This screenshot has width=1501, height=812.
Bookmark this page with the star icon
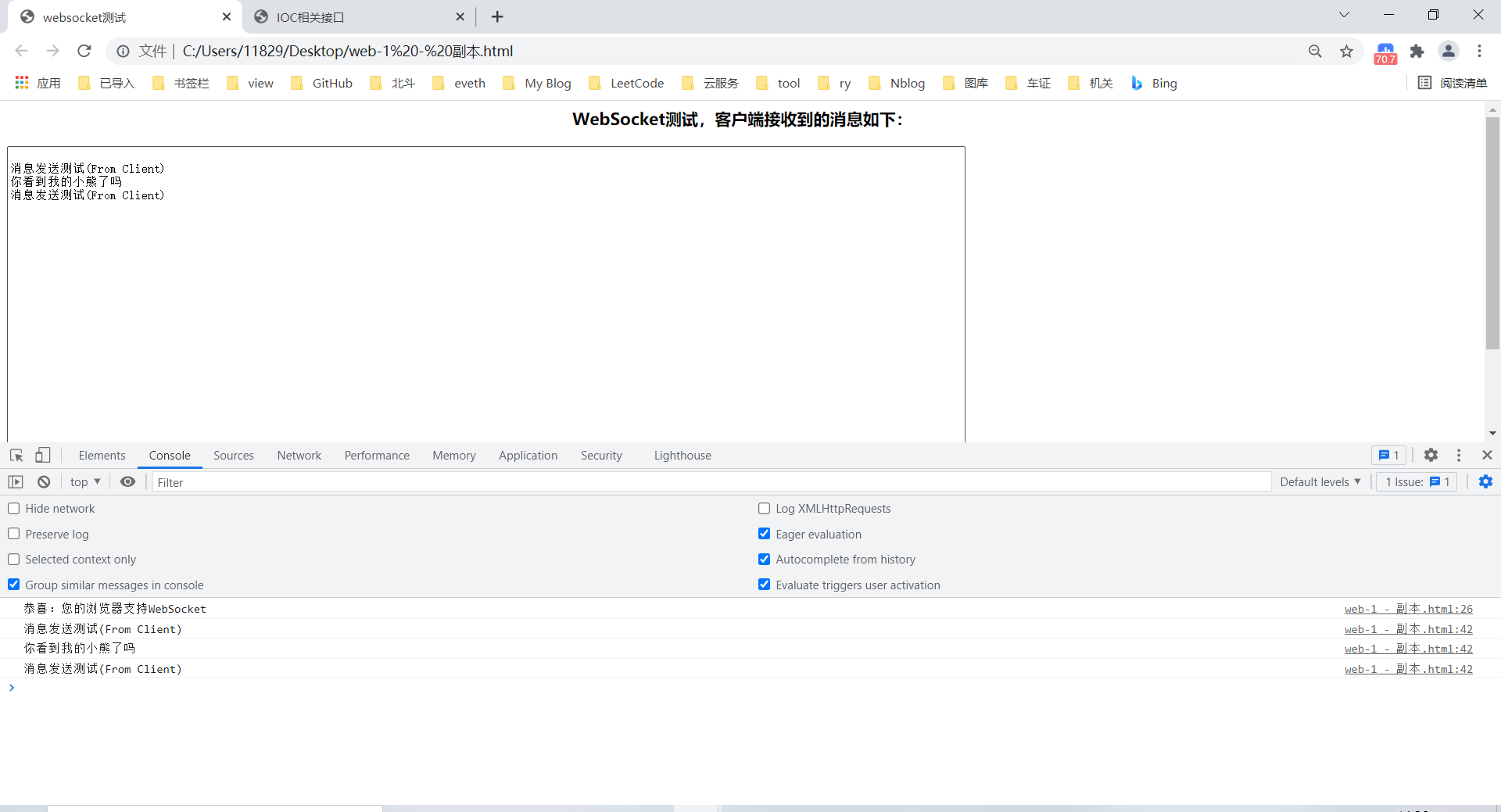(1346, 52)
